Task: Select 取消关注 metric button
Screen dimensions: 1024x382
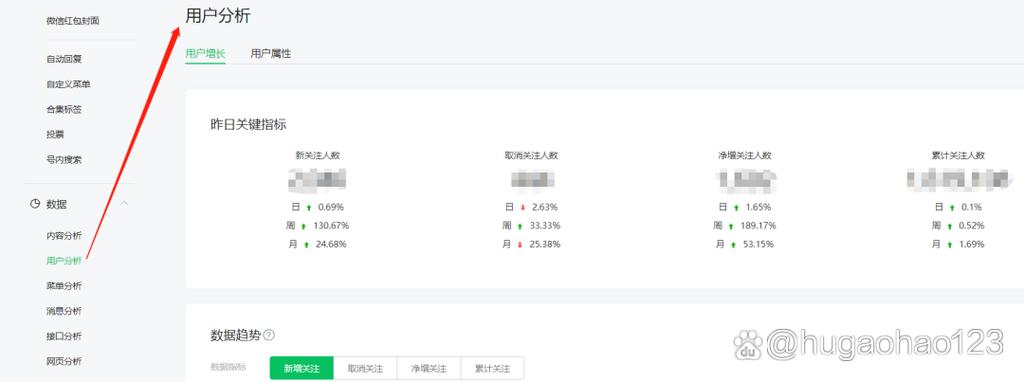Action: coord(365,368)
